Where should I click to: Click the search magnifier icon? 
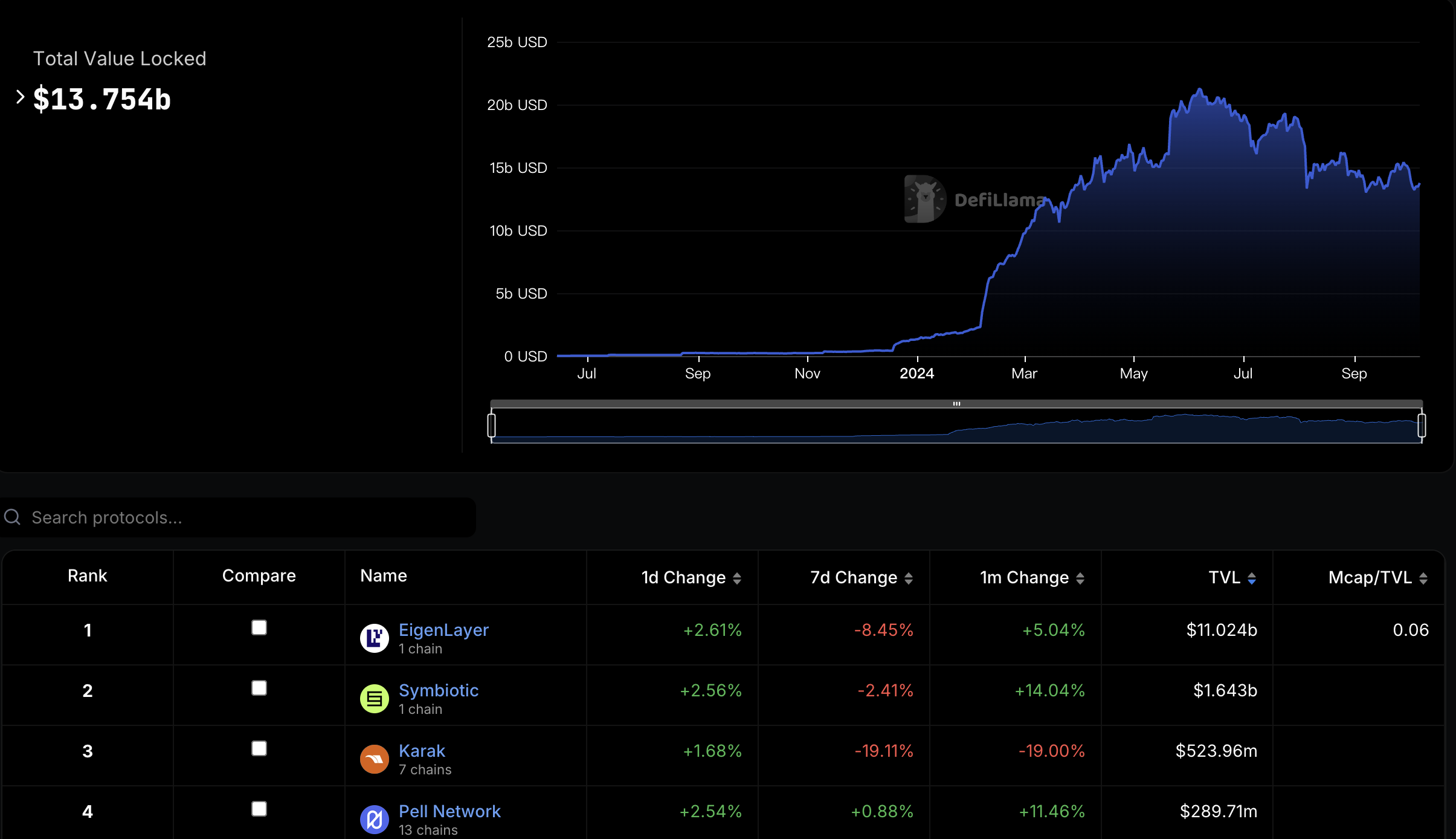(12, 517)
